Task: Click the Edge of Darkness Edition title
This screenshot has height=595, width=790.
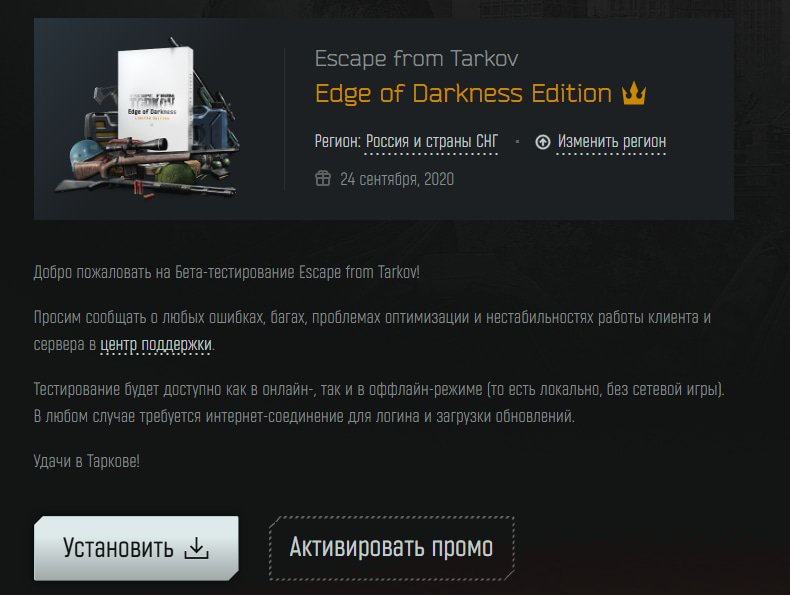Action: tap(463, 94)
